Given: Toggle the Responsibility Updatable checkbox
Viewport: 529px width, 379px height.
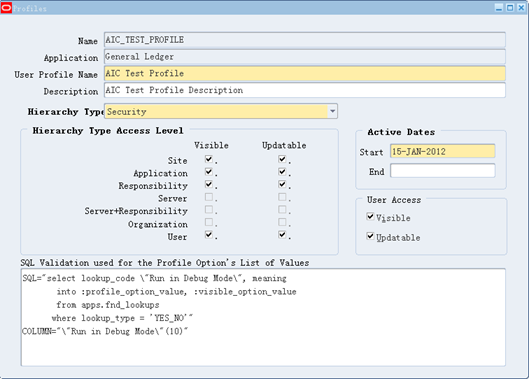Looking at the screenshot, I should point(282,184).
